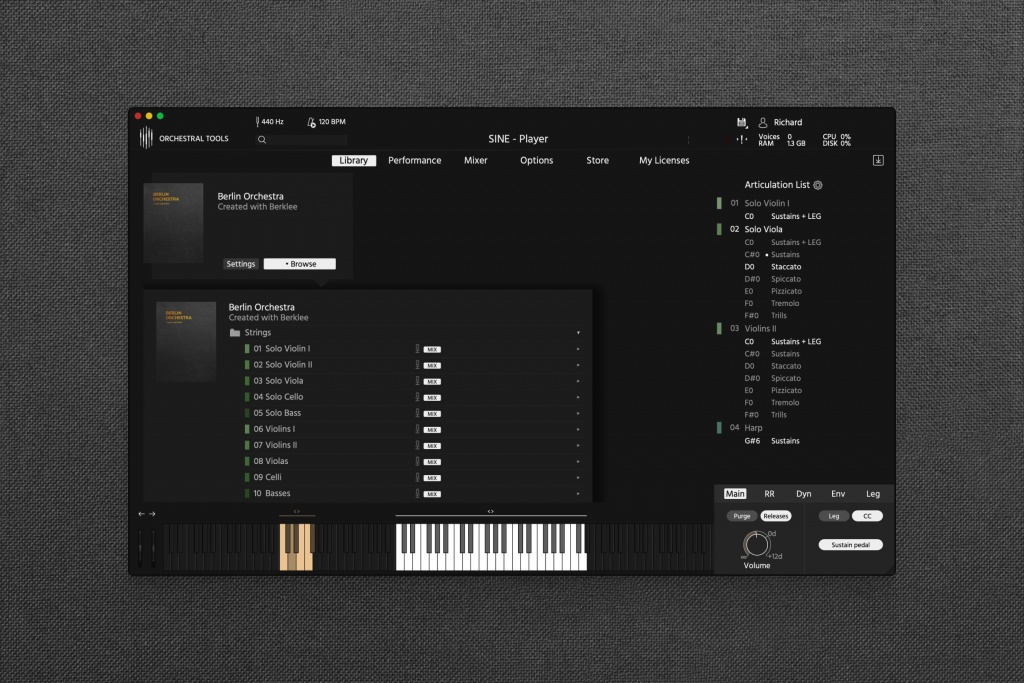Click the MIDI panic exclamation icon

[742, 139]
